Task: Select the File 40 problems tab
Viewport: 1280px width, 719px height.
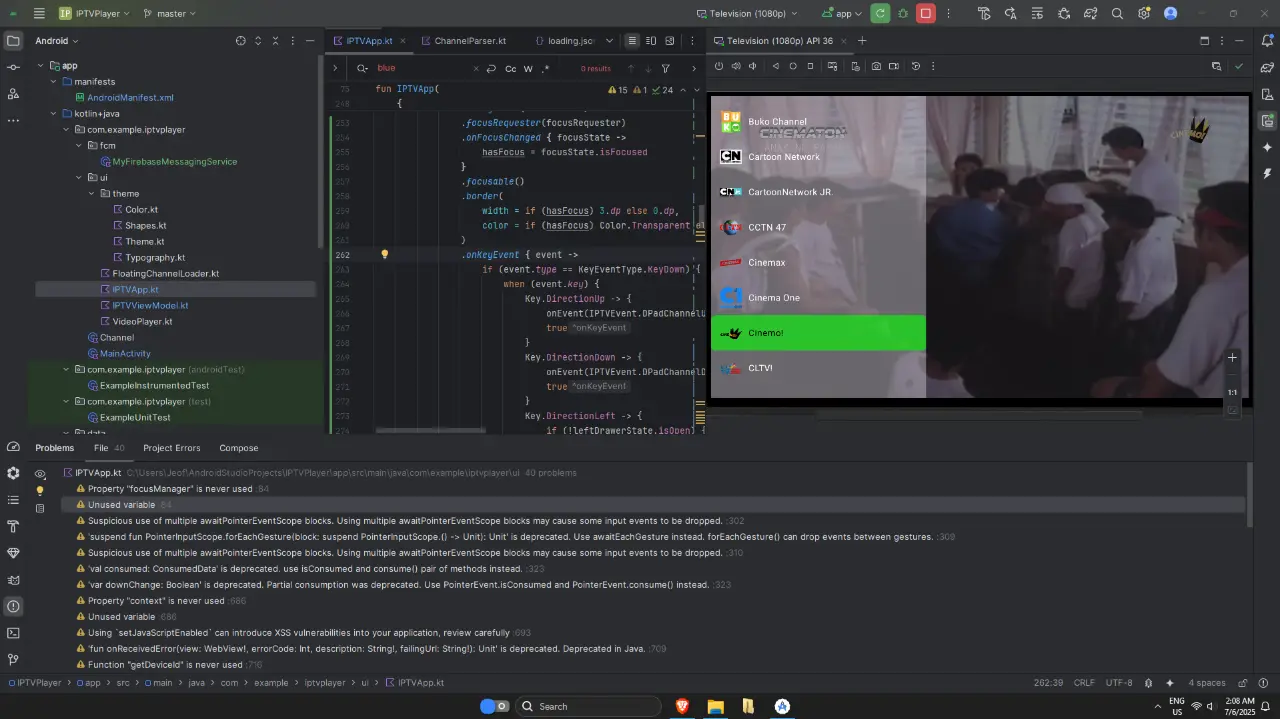Action: [109, 448]
